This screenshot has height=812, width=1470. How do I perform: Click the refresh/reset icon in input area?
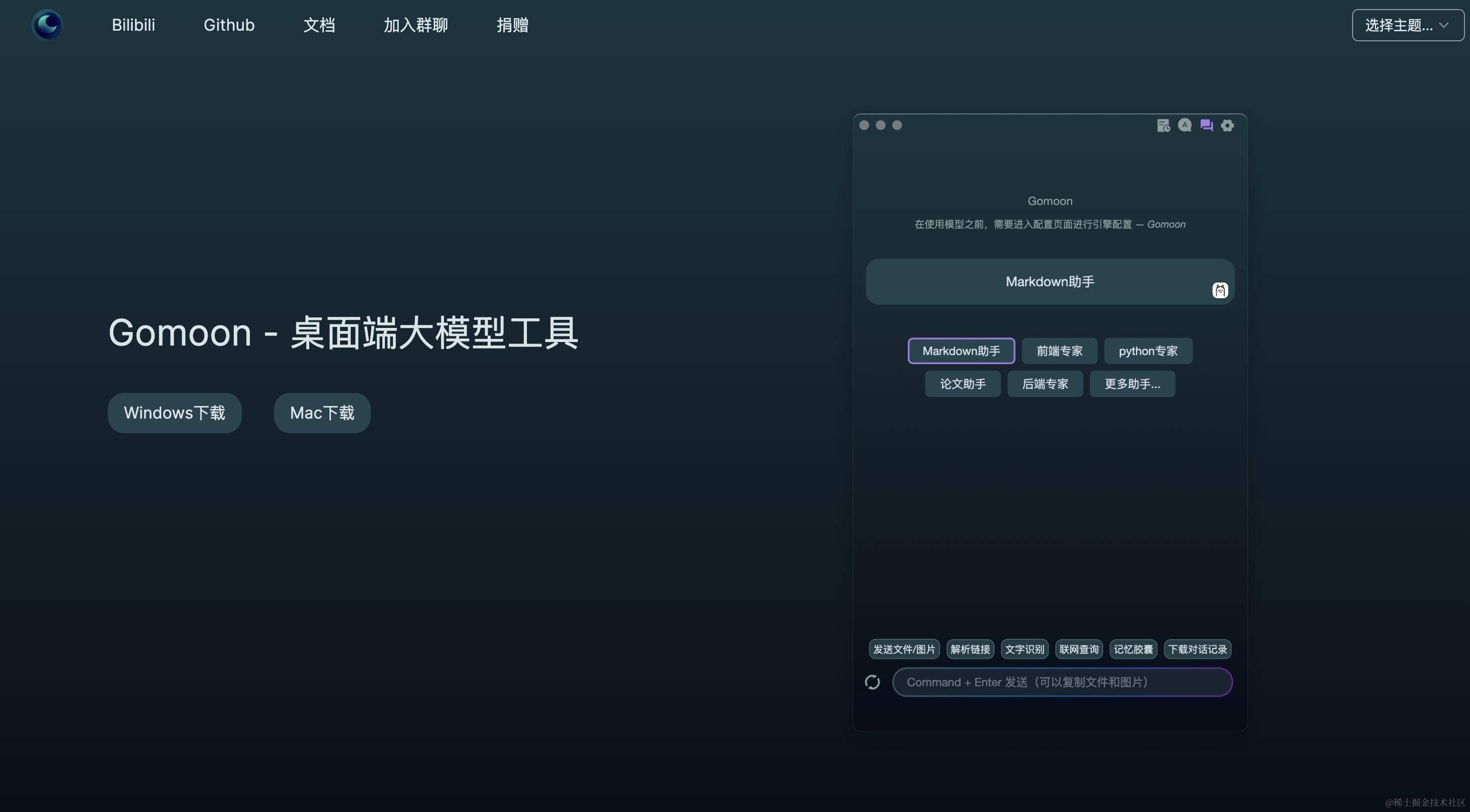click(872, 682)
